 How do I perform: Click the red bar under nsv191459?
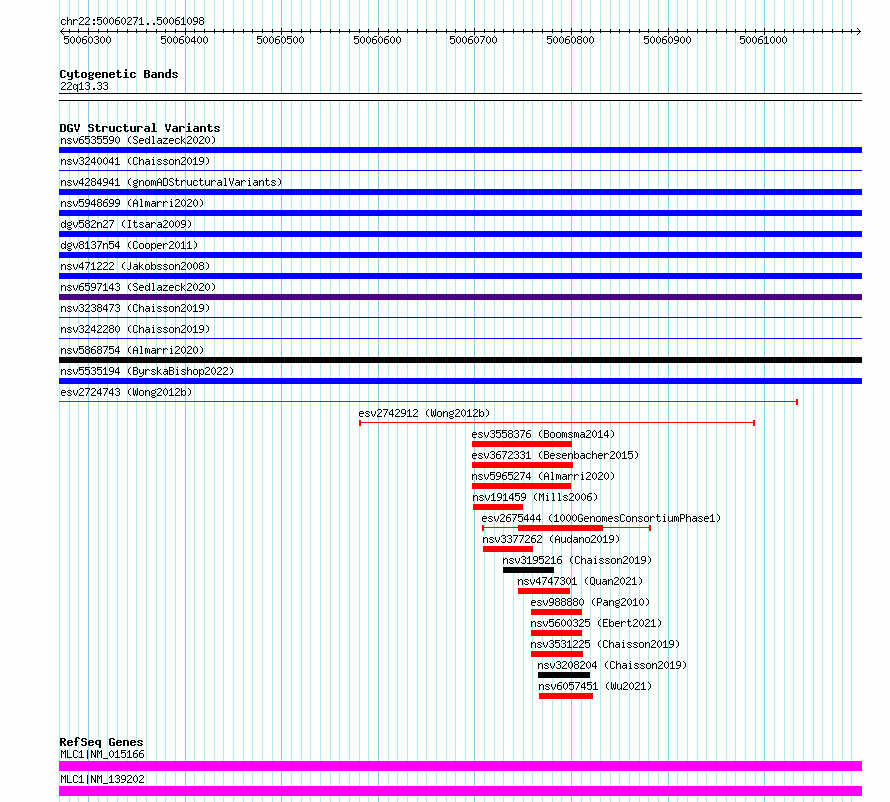tap(498, 507)
